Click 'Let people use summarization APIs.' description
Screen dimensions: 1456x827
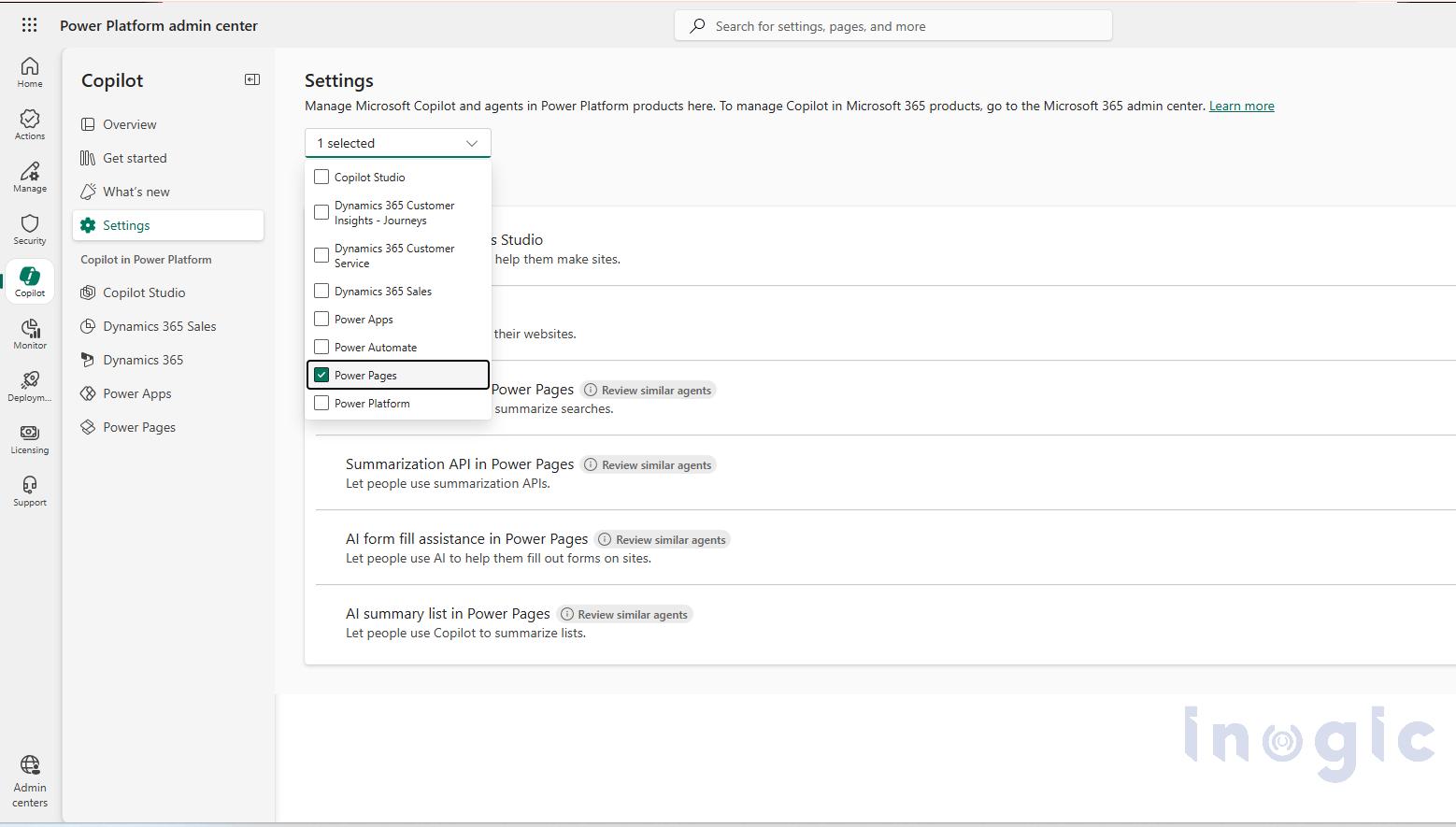point(448,483)
